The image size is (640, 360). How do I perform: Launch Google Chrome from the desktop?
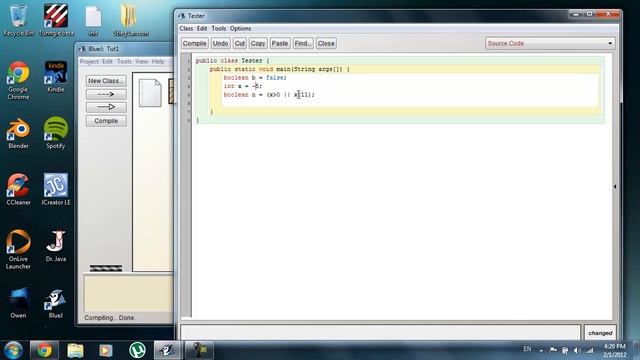point(18,80)
